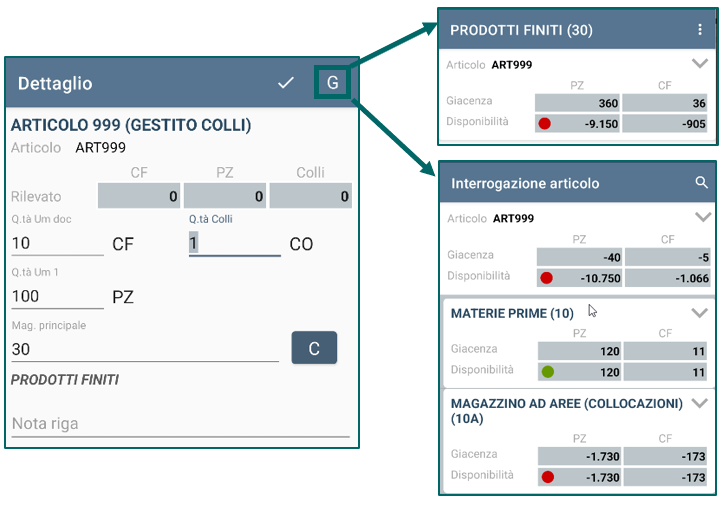The image size is (727, 506).
Task: Click the search icon in Interrogazione articolo
Action: coord(701,182)
